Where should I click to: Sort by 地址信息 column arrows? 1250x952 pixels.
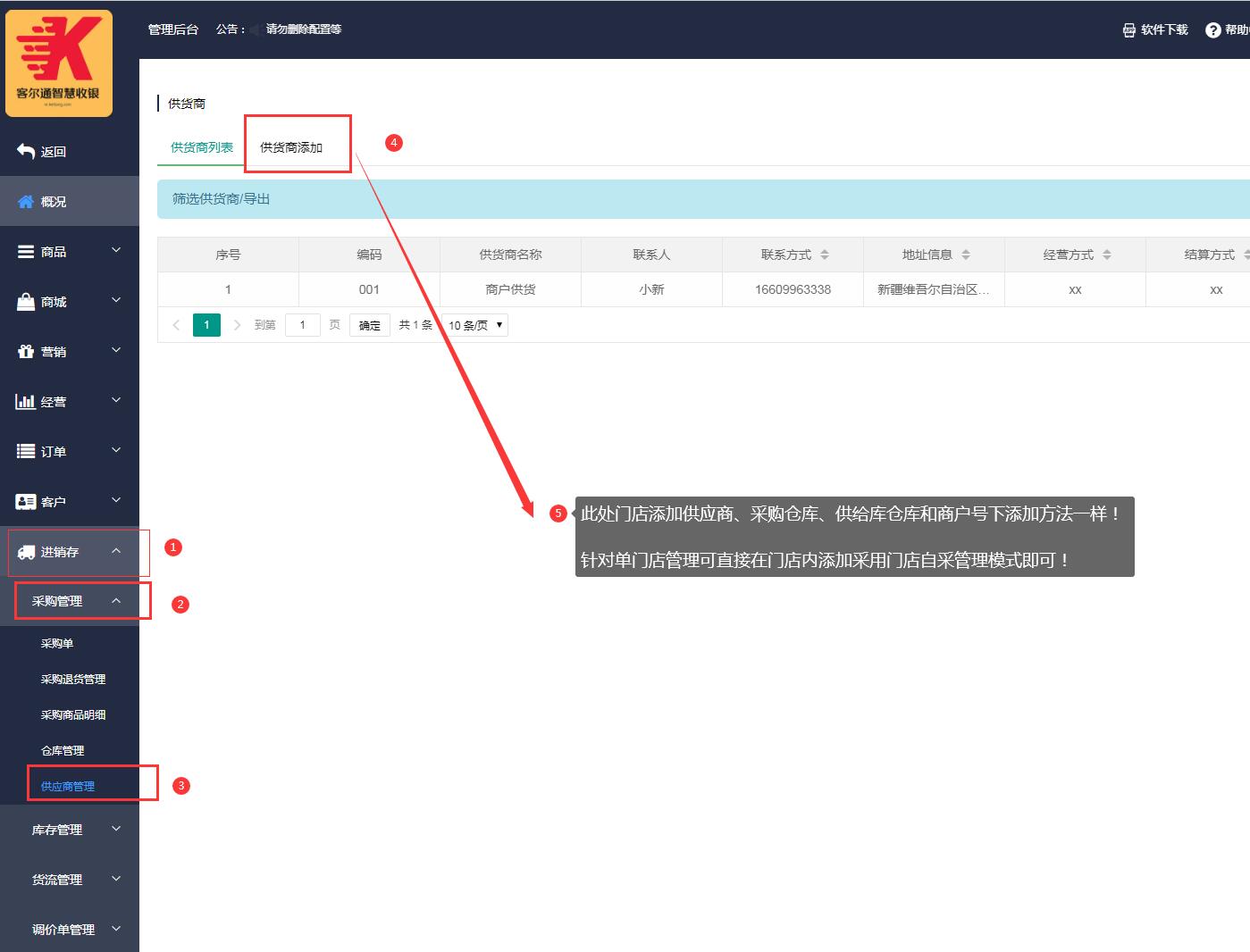pyautogui.click(x=966, y=255)
